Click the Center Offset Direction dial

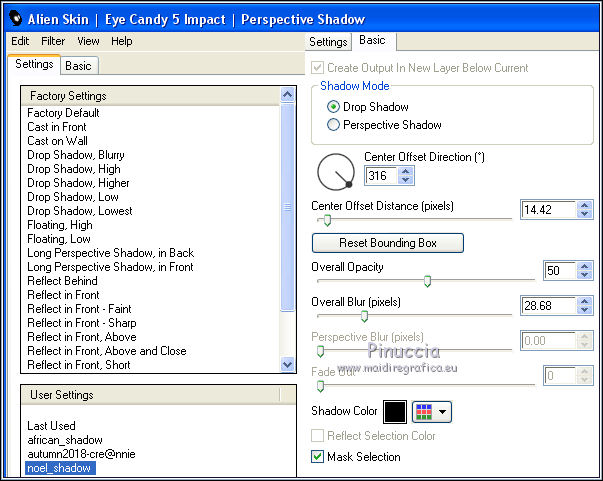click(x=336, y=172)
